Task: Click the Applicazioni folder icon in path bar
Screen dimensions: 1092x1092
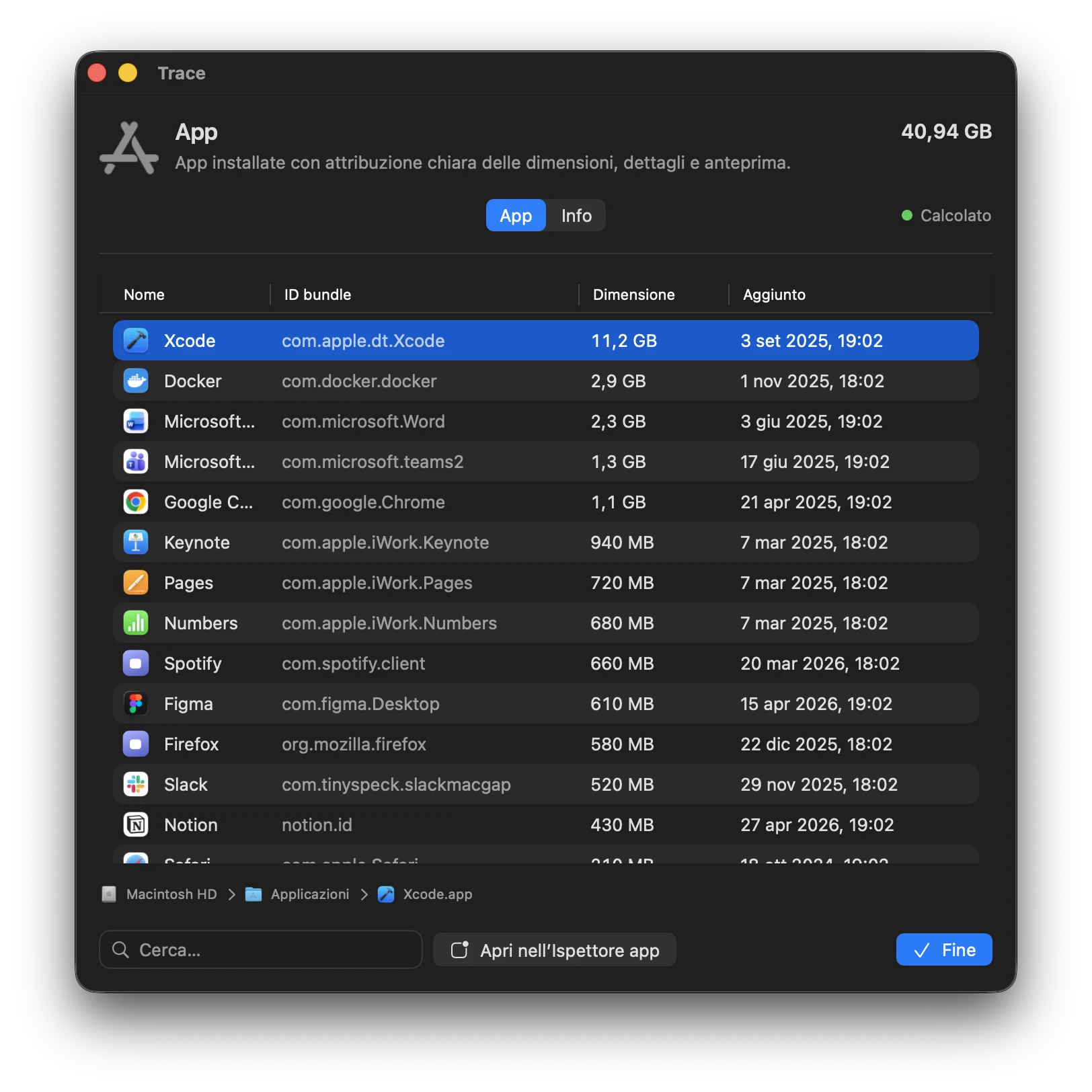Action: pos(253,894)
